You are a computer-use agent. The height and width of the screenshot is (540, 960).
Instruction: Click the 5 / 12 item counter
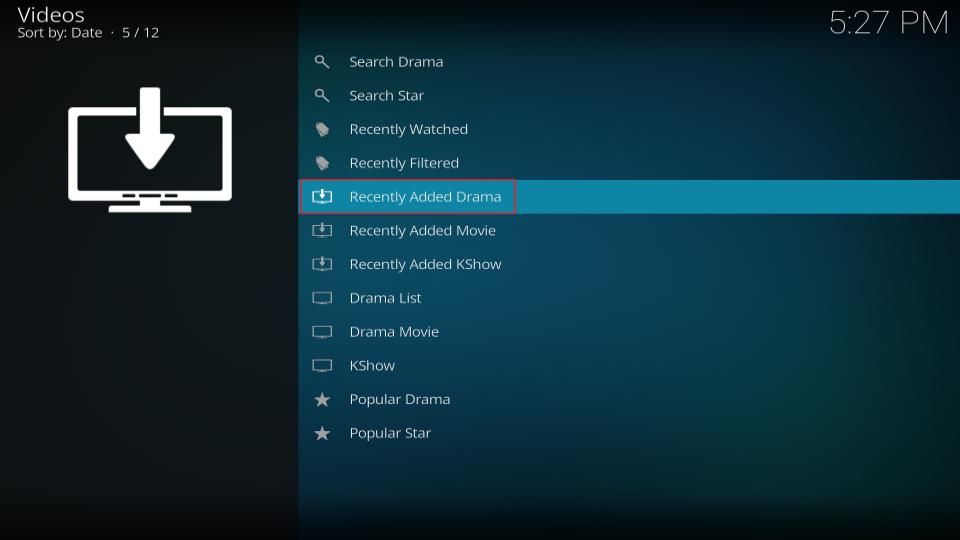(140, 33)
